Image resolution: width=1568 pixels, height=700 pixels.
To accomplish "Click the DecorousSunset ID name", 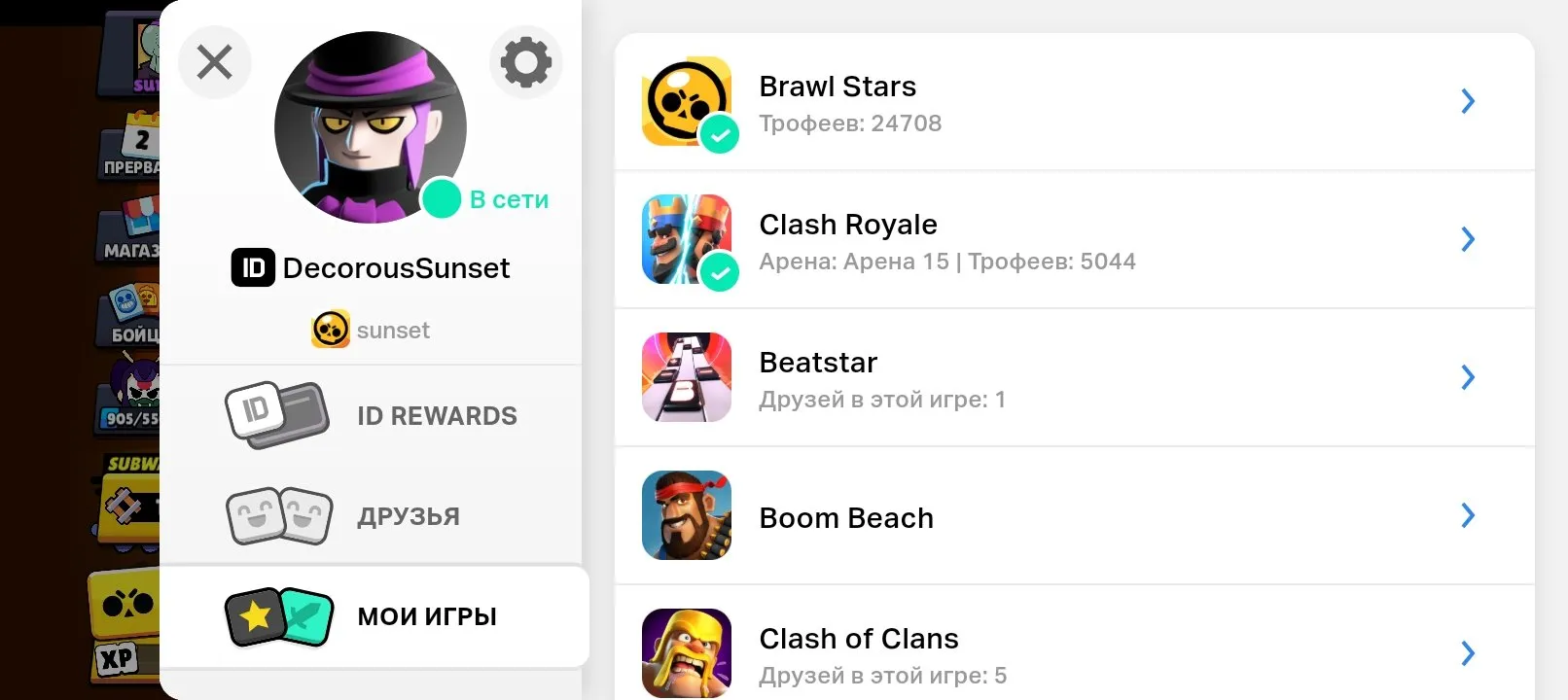I will [x=396, y=268].
